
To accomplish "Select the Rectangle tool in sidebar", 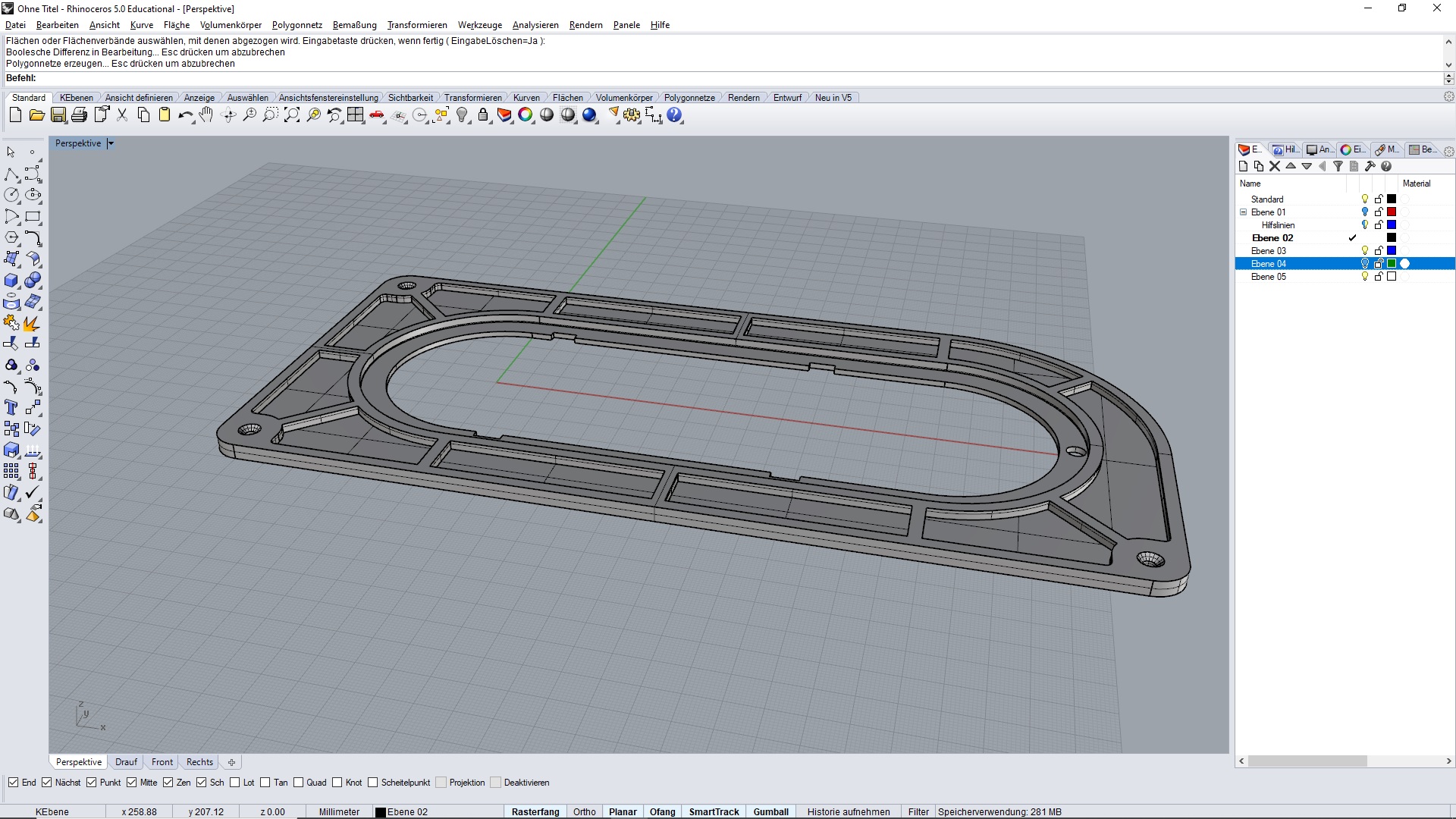I will [33, 217].
